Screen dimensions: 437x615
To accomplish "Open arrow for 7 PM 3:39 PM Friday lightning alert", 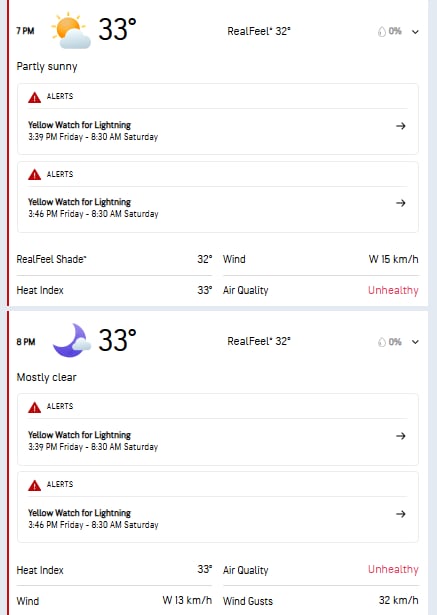I will pos(401,126).
